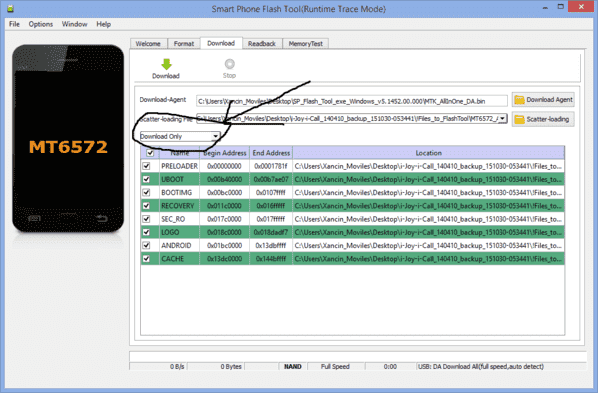The width and height of the screenshot is (598, 393).
Task: Click the Stop icon
Action: pos(229,64)
